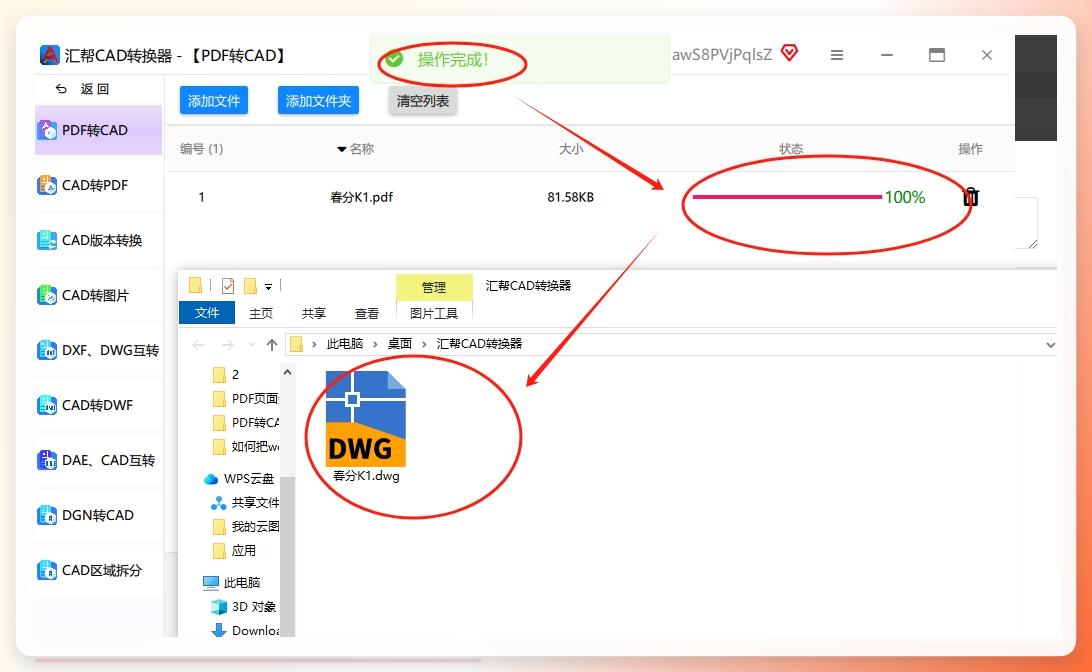Click the new folder icon in Explorer quick toolbar
1092x672 pixels.
tap(250, 286)
